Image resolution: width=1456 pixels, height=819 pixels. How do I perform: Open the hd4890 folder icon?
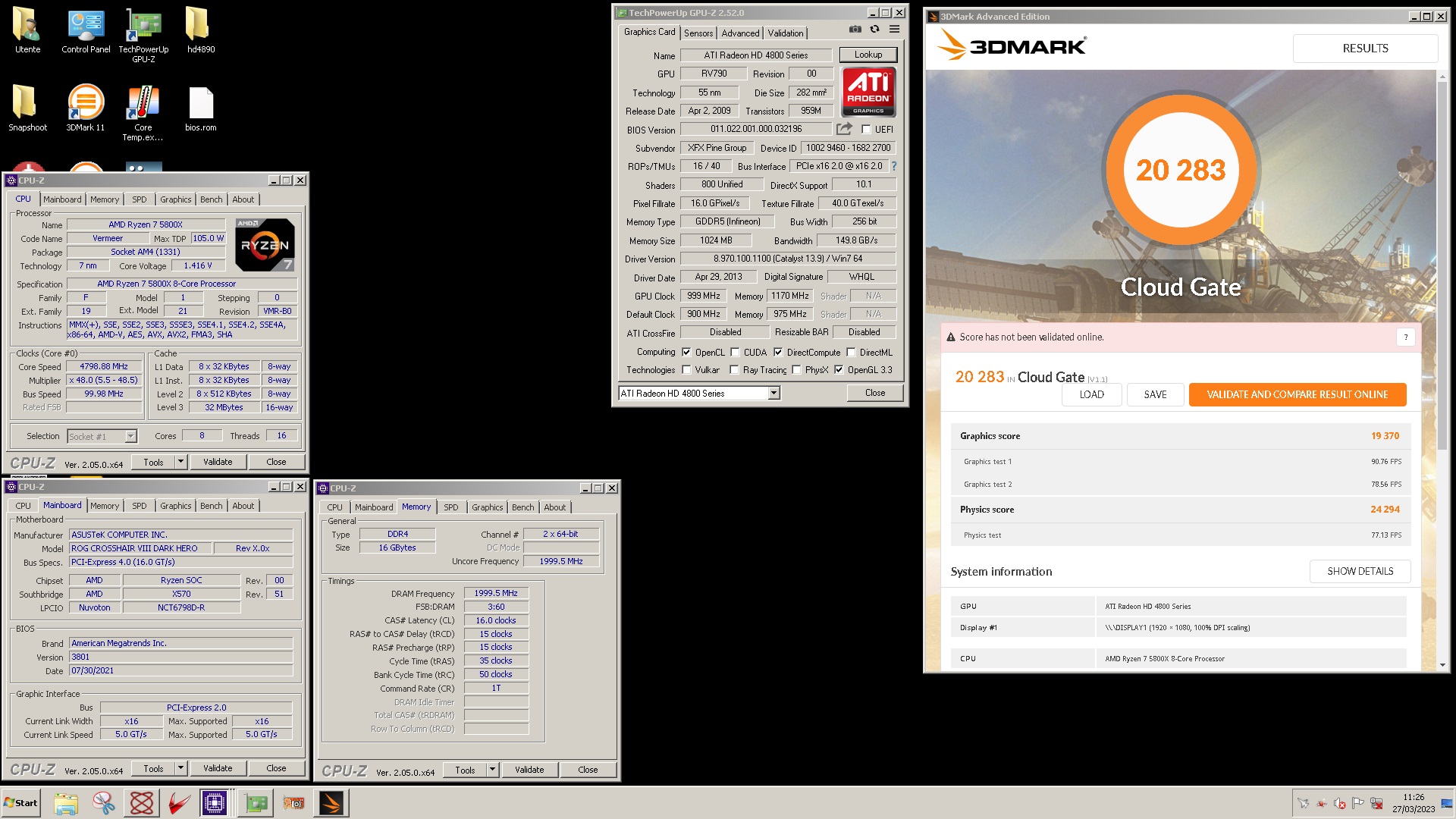200,30
